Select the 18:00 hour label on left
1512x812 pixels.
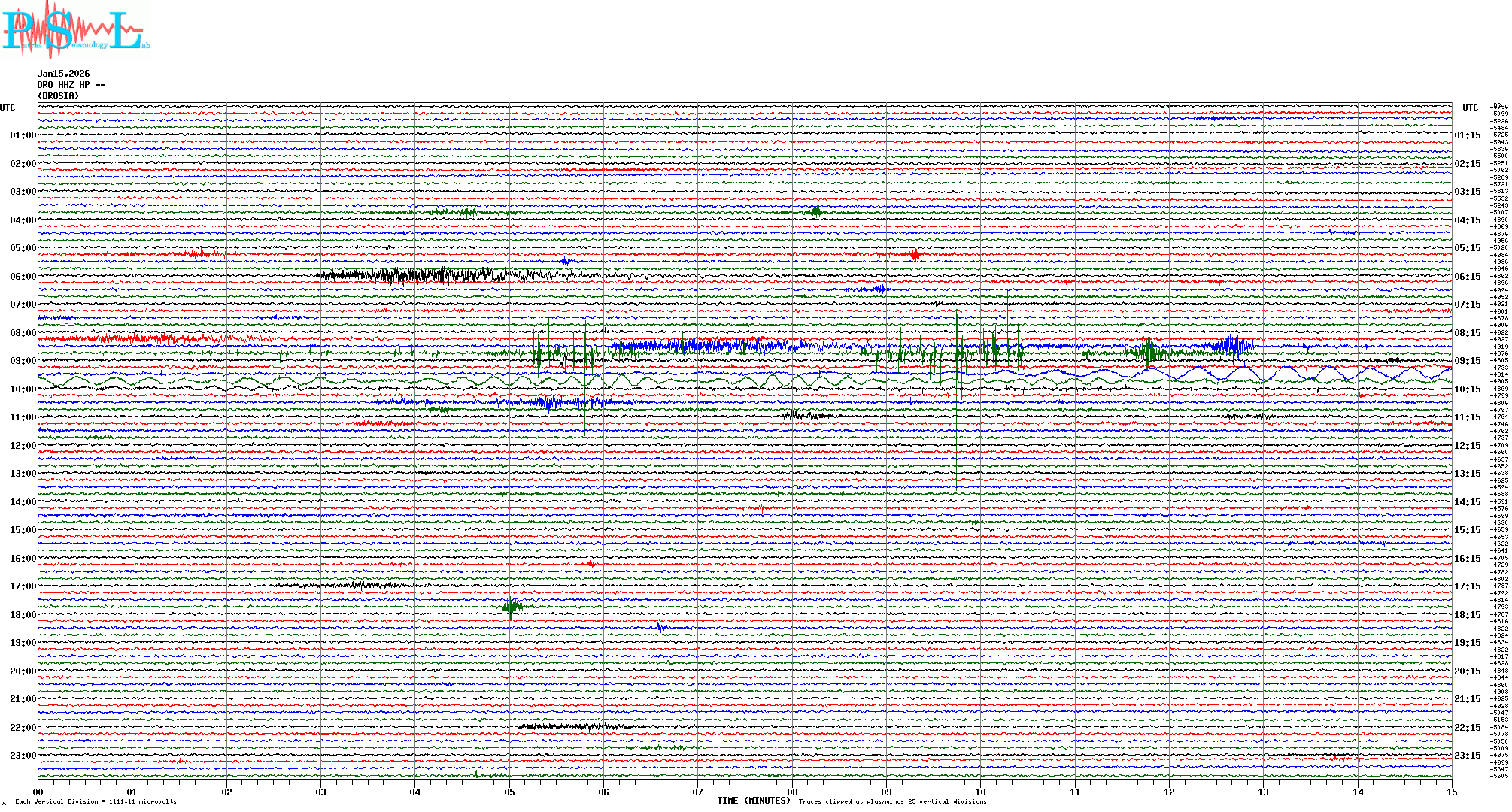[23, 615]
